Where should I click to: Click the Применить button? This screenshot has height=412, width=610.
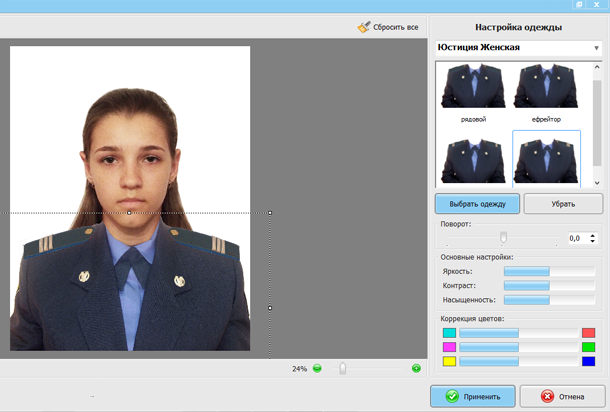click(473, 396)
